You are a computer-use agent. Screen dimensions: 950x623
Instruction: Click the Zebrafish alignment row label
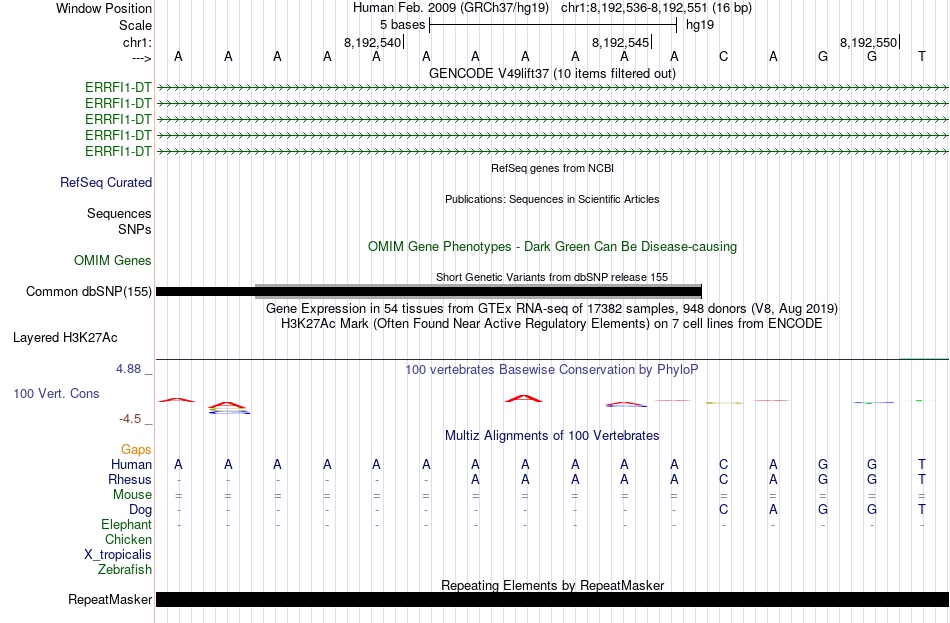(125, 570)
